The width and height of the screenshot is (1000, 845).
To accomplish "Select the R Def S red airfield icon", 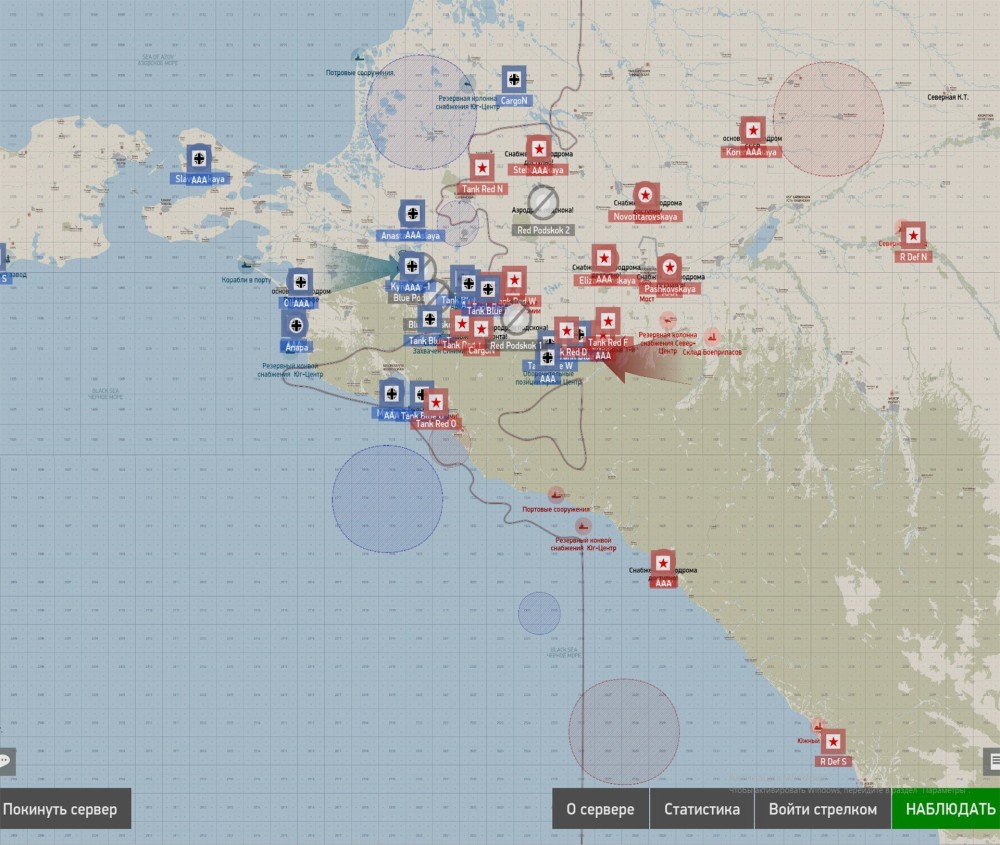I will pyautogui.click(x=833, y=742).
